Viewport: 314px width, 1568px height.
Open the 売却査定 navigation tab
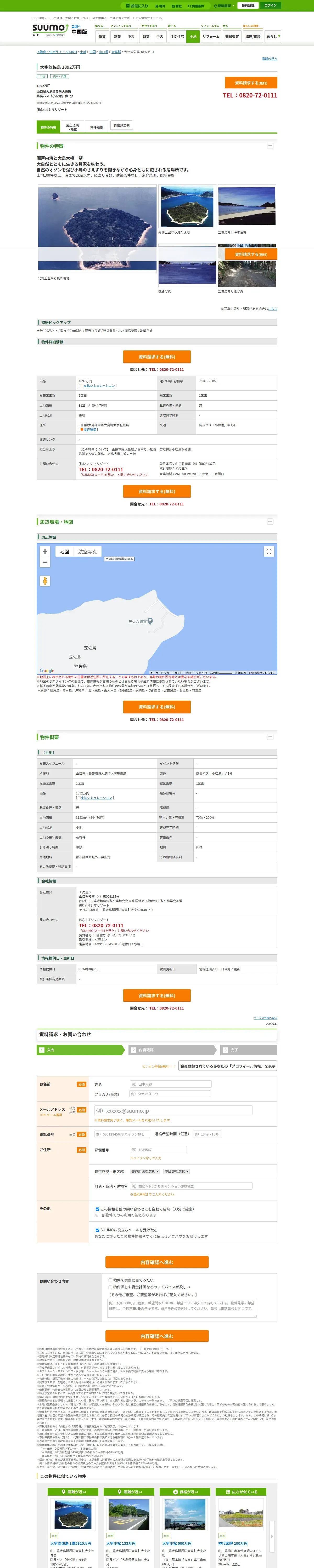[232, 37]
